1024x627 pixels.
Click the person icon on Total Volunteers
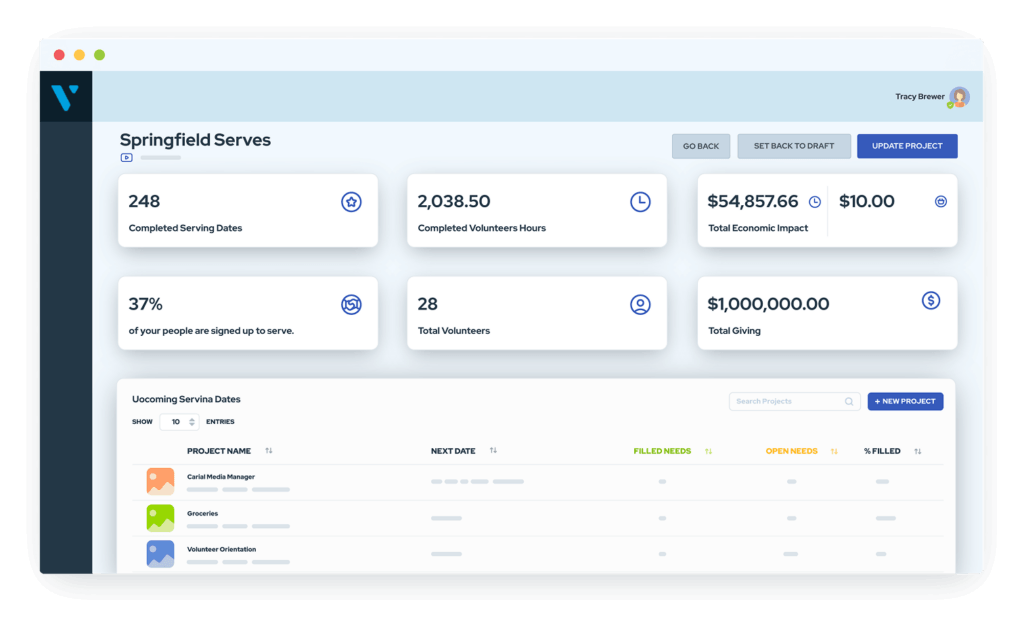click(640, 304)
